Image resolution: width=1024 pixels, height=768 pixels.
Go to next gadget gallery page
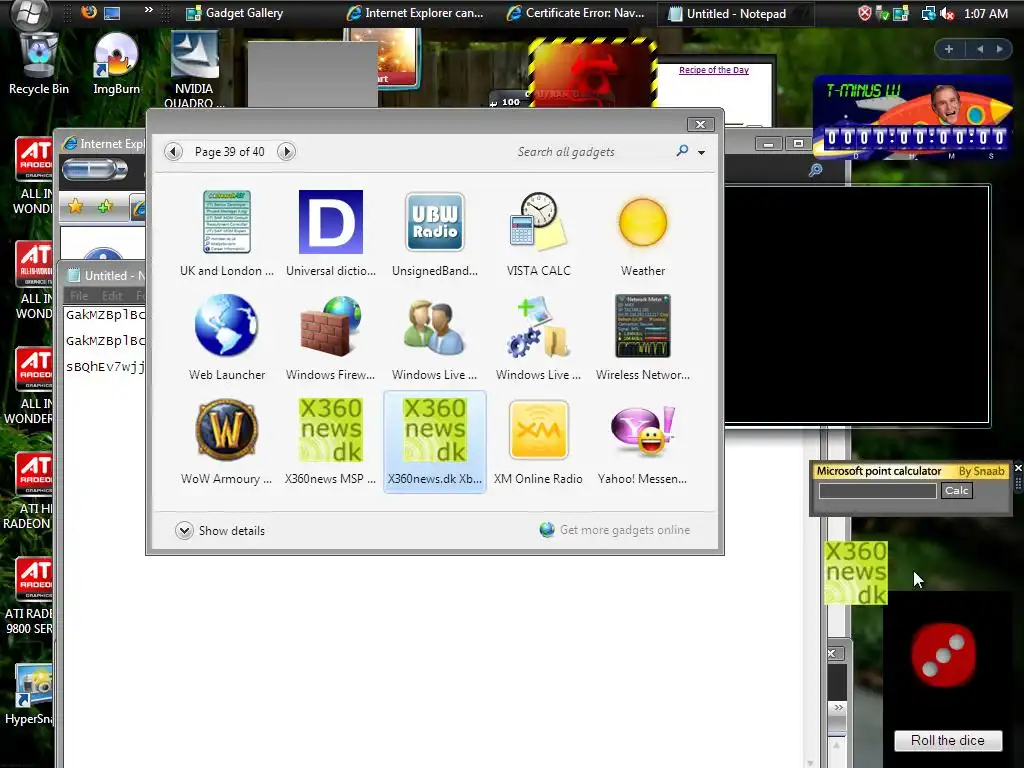[x=286, y=152]
